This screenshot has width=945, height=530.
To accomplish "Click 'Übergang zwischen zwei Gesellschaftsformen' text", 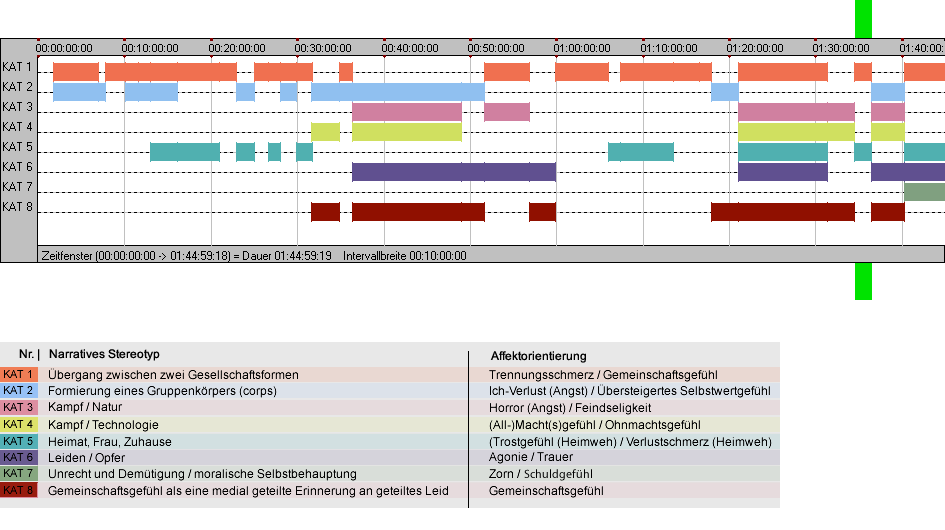I will (x=174, y=374).
